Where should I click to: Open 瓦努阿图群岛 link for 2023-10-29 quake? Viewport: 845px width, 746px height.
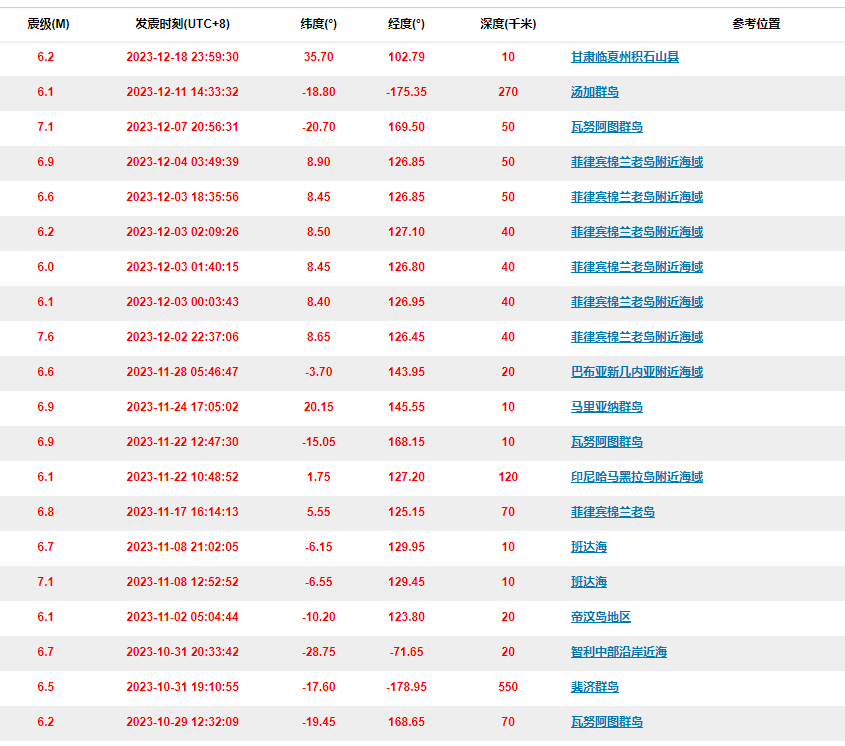click(607, 723)
